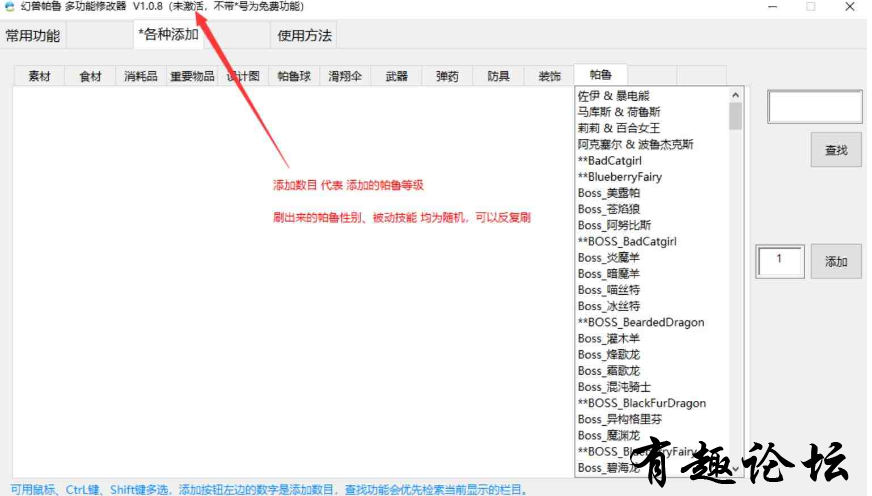Minimize the 幻兽帕鲁 trainer window
Image resolution: width=872 pixels, height=496 pixels.
(x=772, y=7)
